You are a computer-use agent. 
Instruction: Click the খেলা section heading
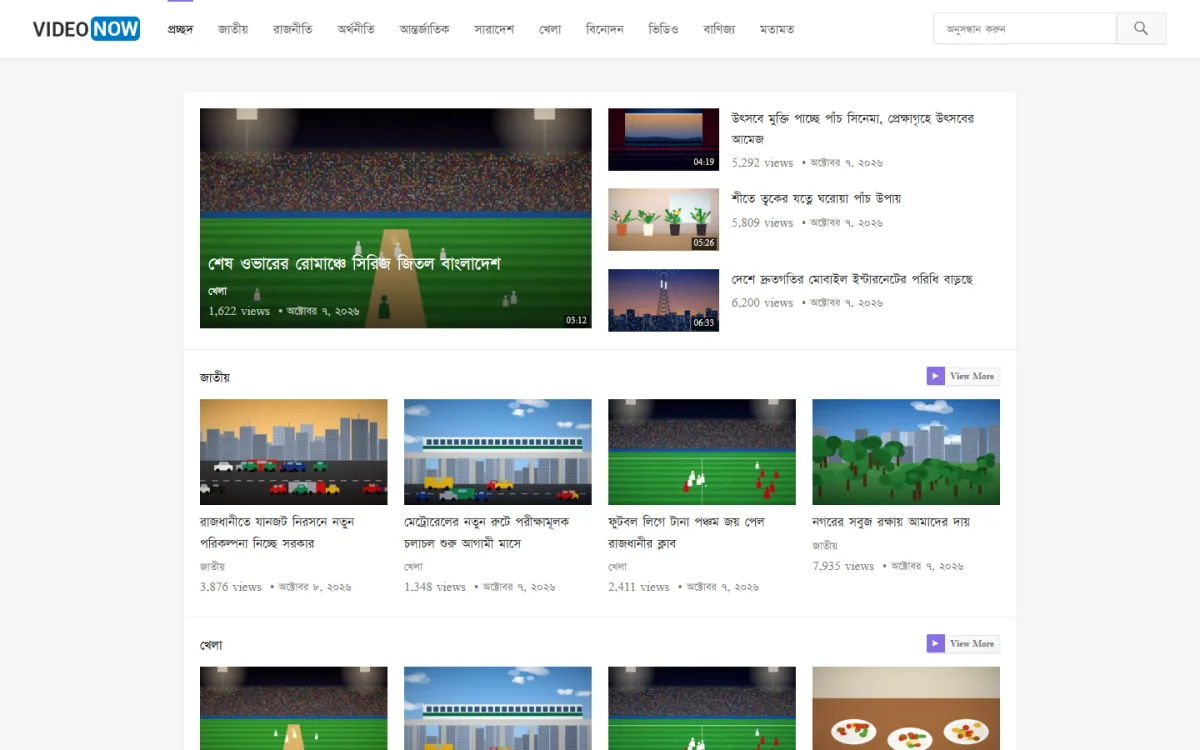211,645
